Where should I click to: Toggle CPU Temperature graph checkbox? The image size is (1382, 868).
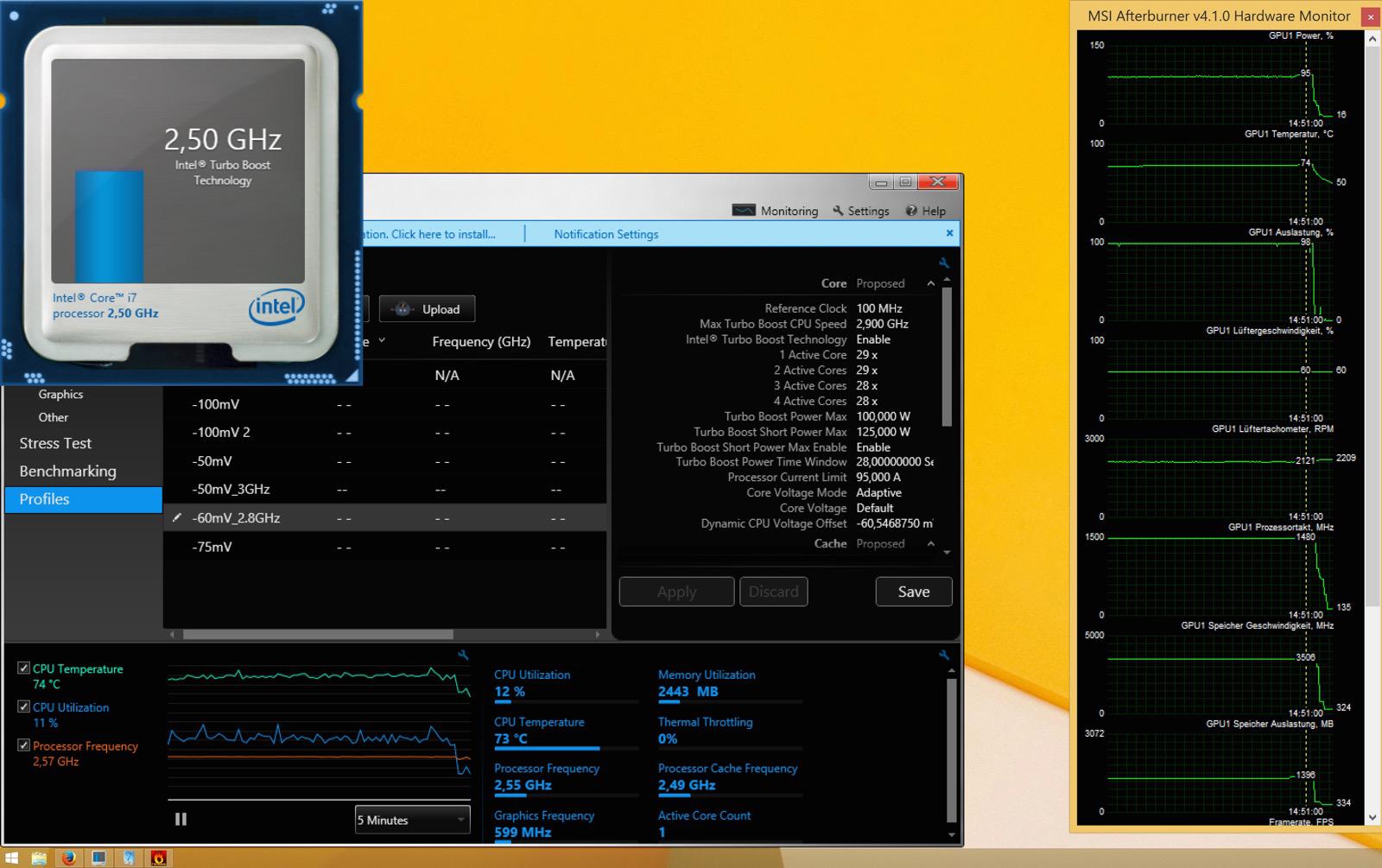[x=24, y=668]
